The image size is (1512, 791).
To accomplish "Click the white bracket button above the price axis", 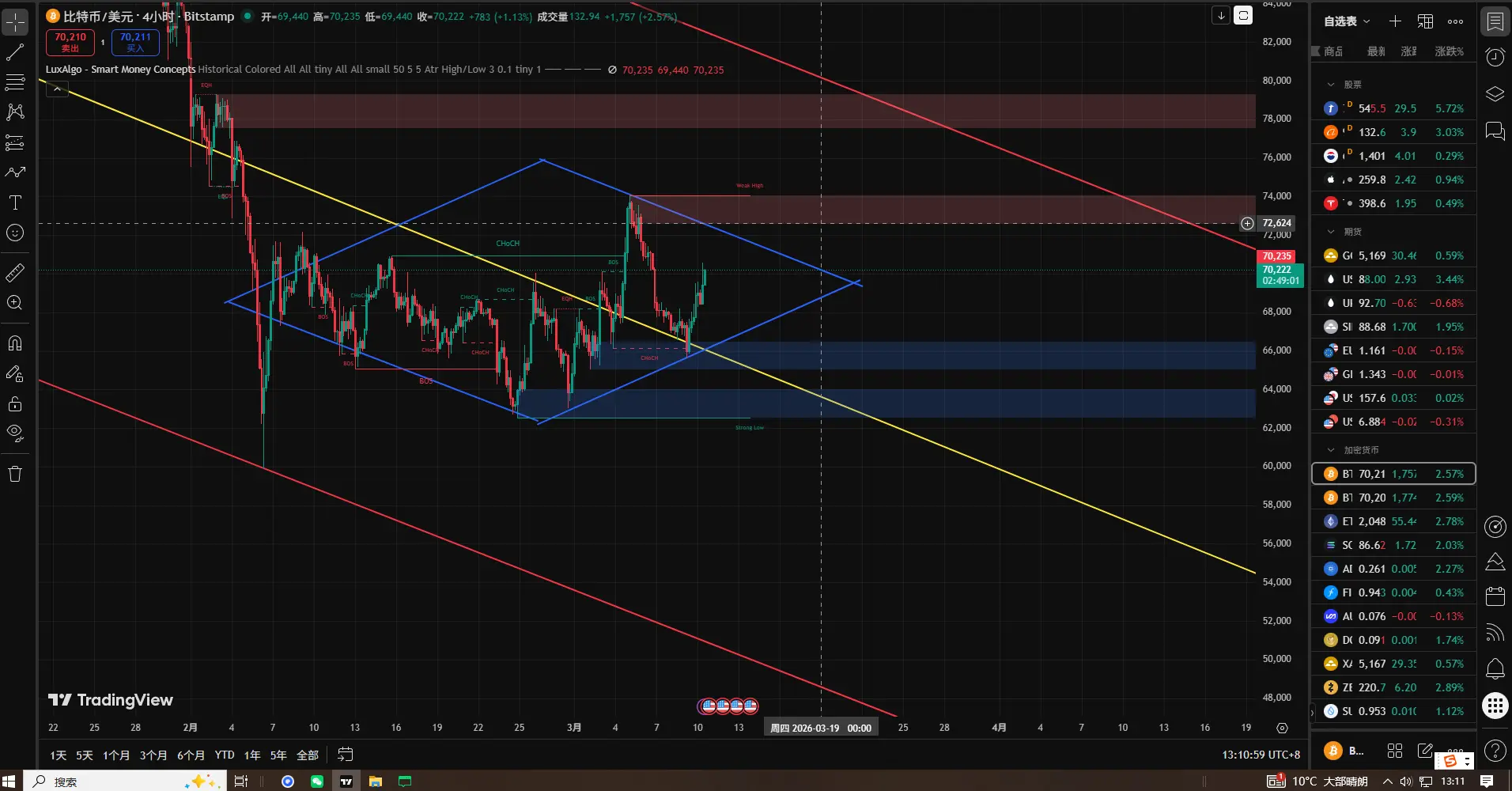I will [1243, 16].
